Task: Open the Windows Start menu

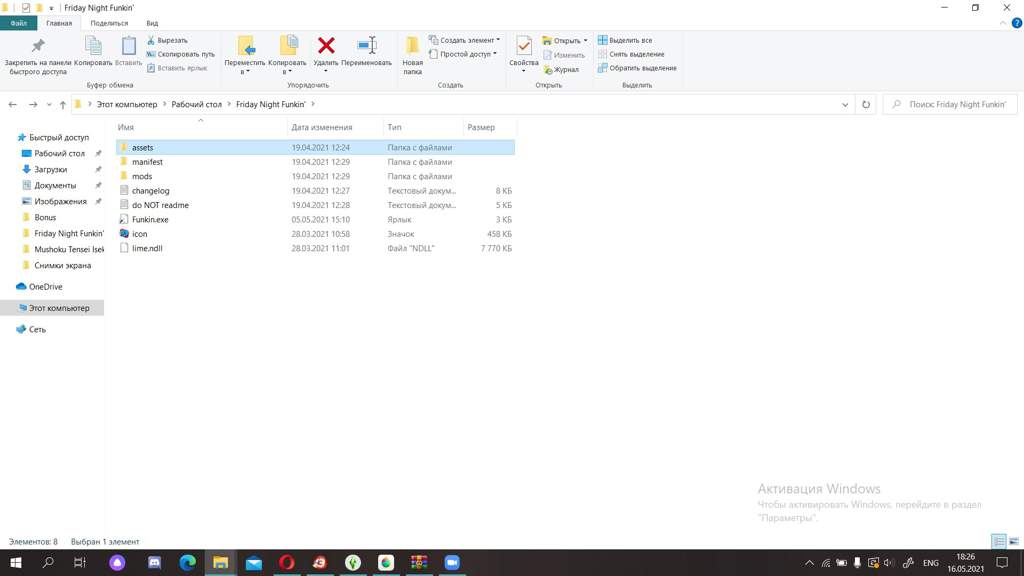Action: 16,562
